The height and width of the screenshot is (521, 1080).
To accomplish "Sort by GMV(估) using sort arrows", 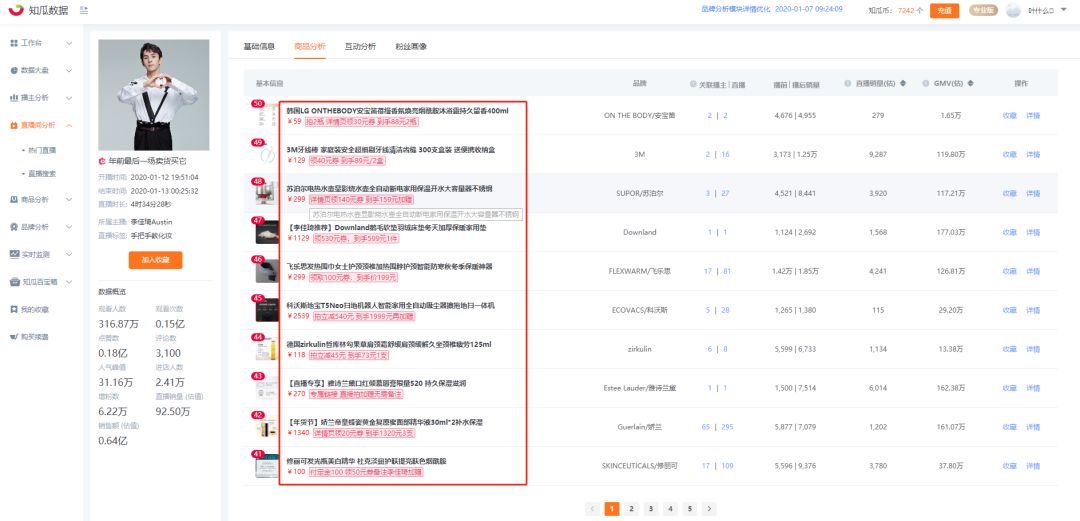I will point(970,83).
